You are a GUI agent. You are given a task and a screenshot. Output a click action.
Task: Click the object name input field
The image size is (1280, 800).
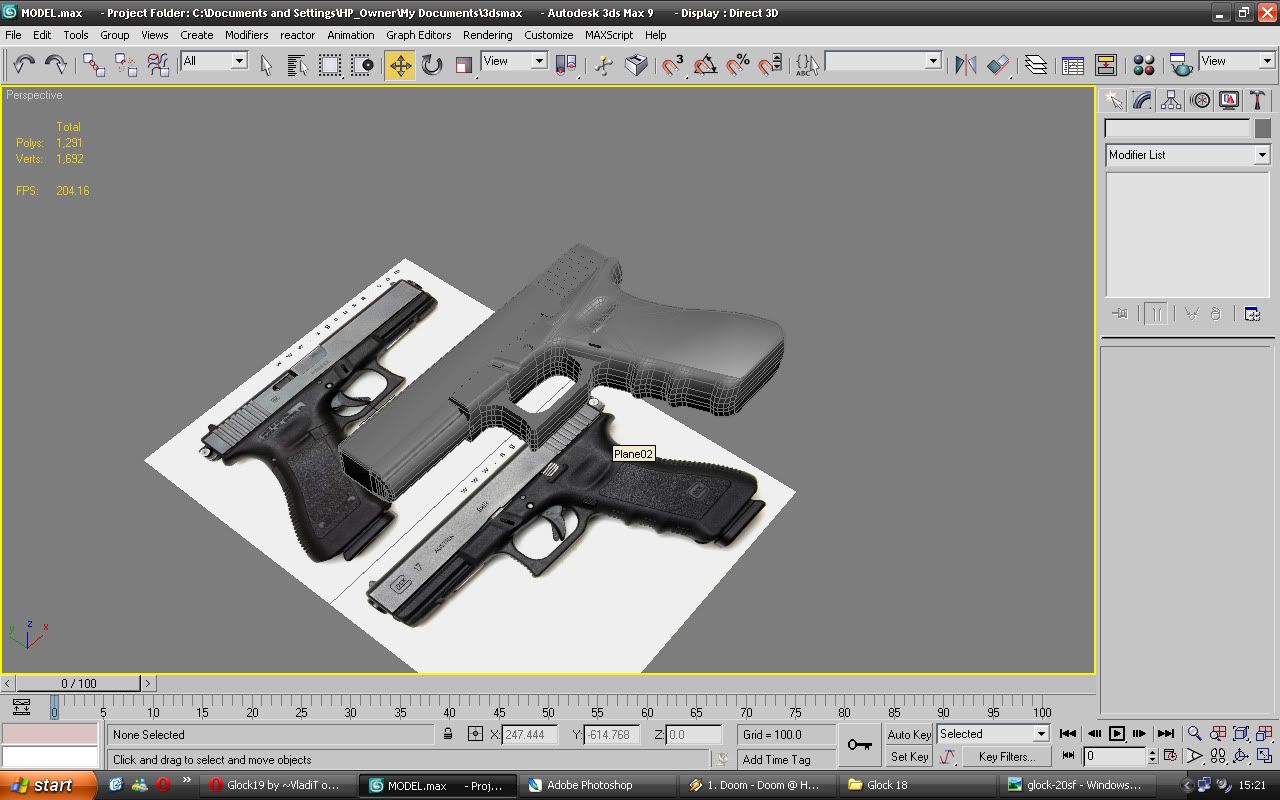1177,128
